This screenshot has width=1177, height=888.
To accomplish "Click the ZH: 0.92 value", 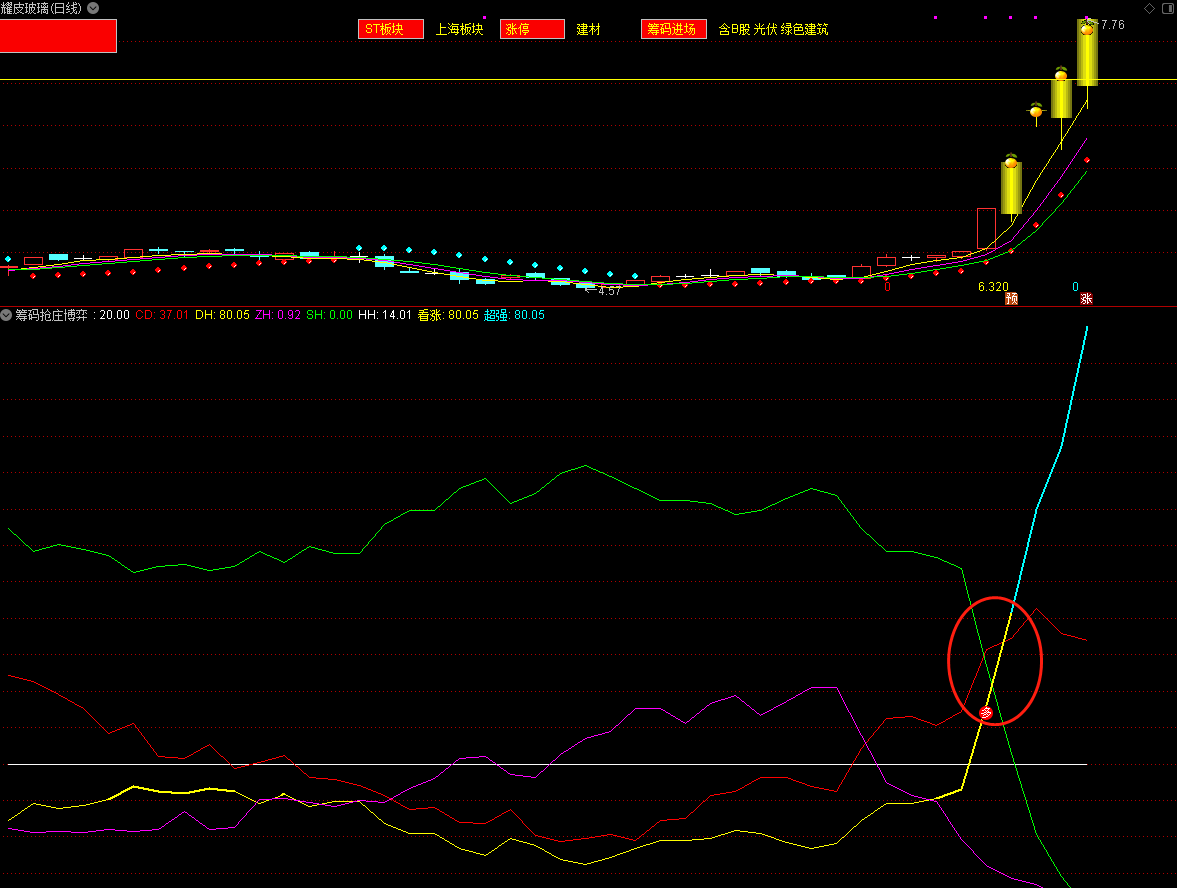I will click(278, 315).
